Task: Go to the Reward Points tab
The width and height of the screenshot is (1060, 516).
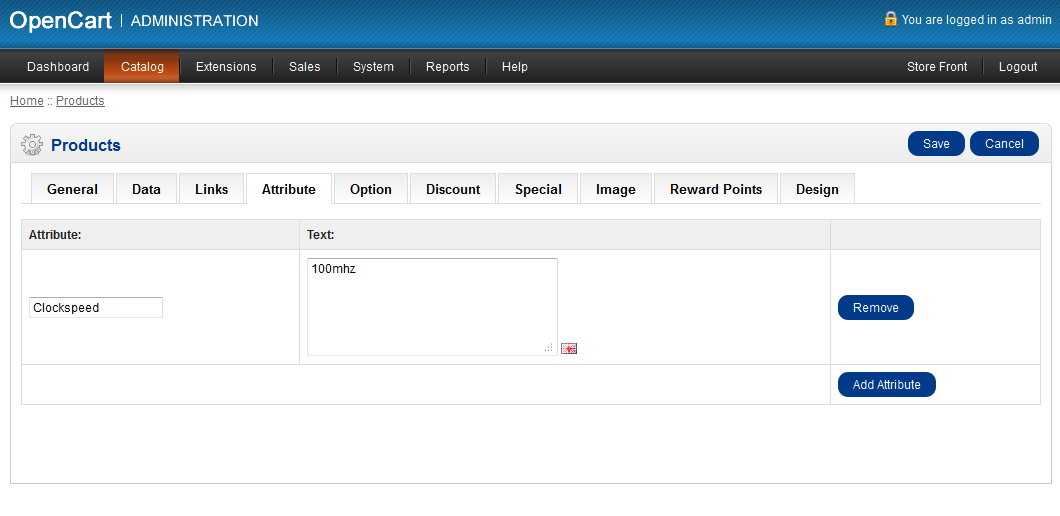Action: click(x=716, y=189)
